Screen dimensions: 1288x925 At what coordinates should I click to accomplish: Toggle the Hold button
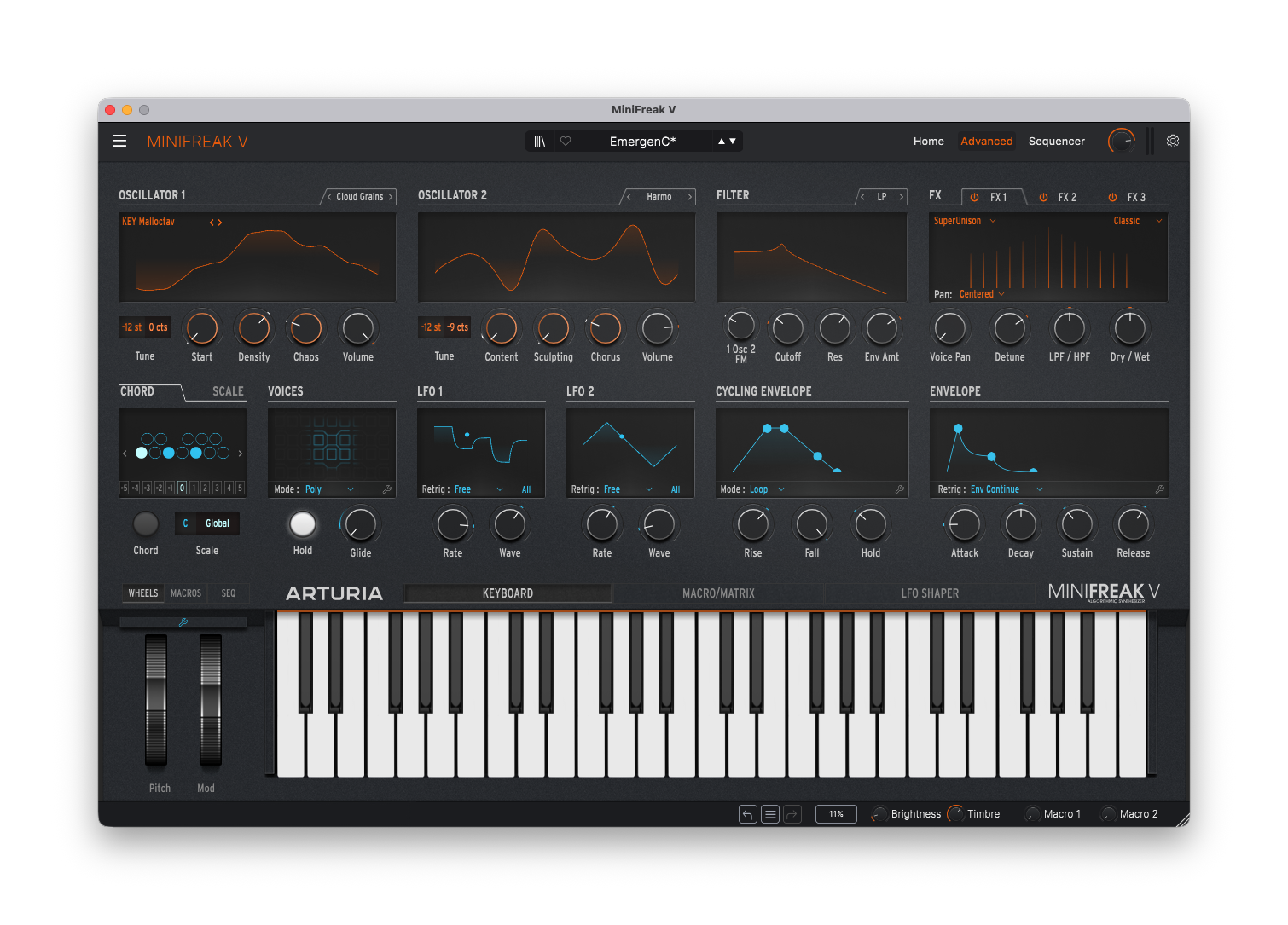click(303, 524)
